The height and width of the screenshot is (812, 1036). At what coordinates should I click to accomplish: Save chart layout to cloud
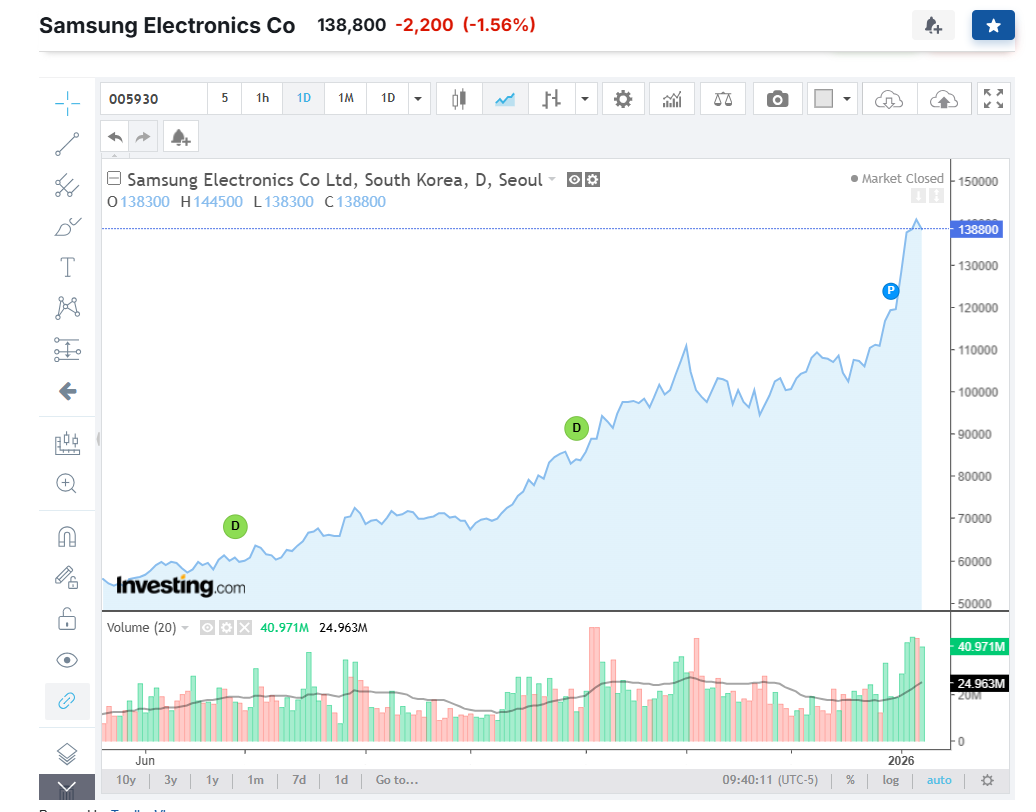point(944,99)
